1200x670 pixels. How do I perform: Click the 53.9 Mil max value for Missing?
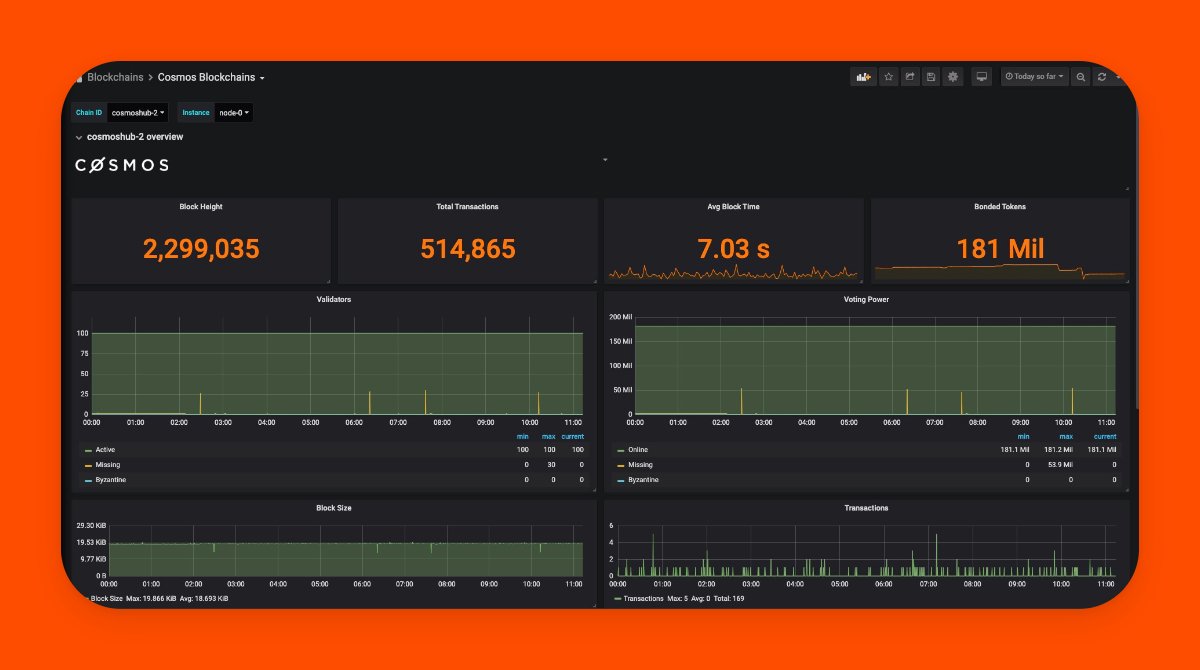point(1060,465)
